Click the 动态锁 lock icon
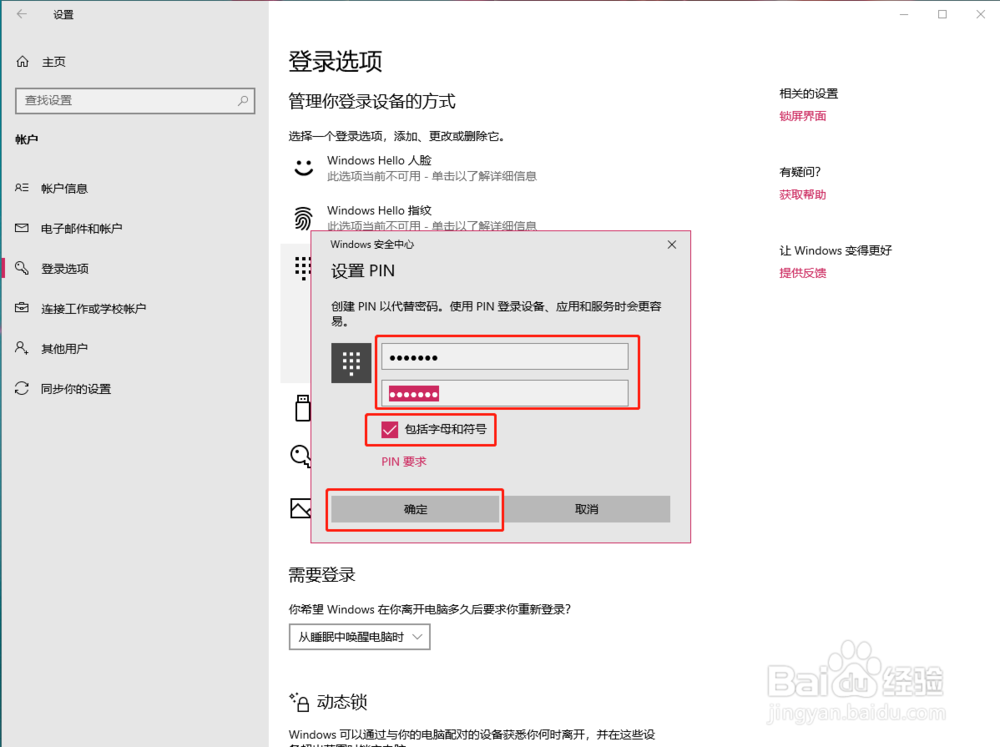Image resolution: width=1000 pixels, height=747 pixels. click(300, 702)
